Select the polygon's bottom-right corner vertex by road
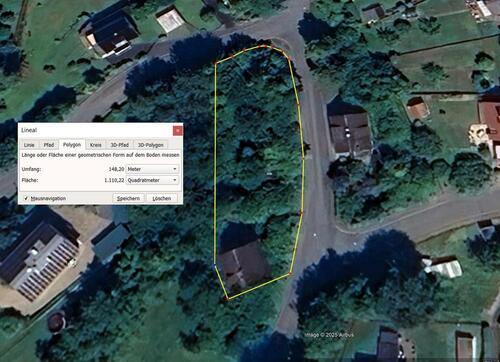The height and width of the screenshot is (362, 500). pyautogui.click(x=290, y=274)
